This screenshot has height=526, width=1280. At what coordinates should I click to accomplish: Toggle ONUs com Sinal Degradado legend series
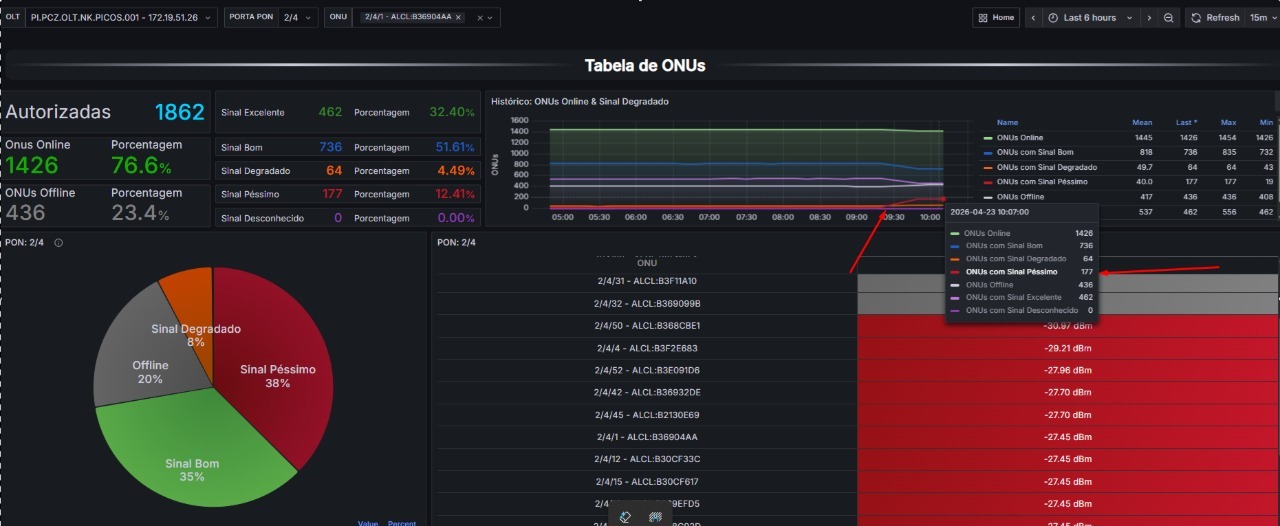1046,167
